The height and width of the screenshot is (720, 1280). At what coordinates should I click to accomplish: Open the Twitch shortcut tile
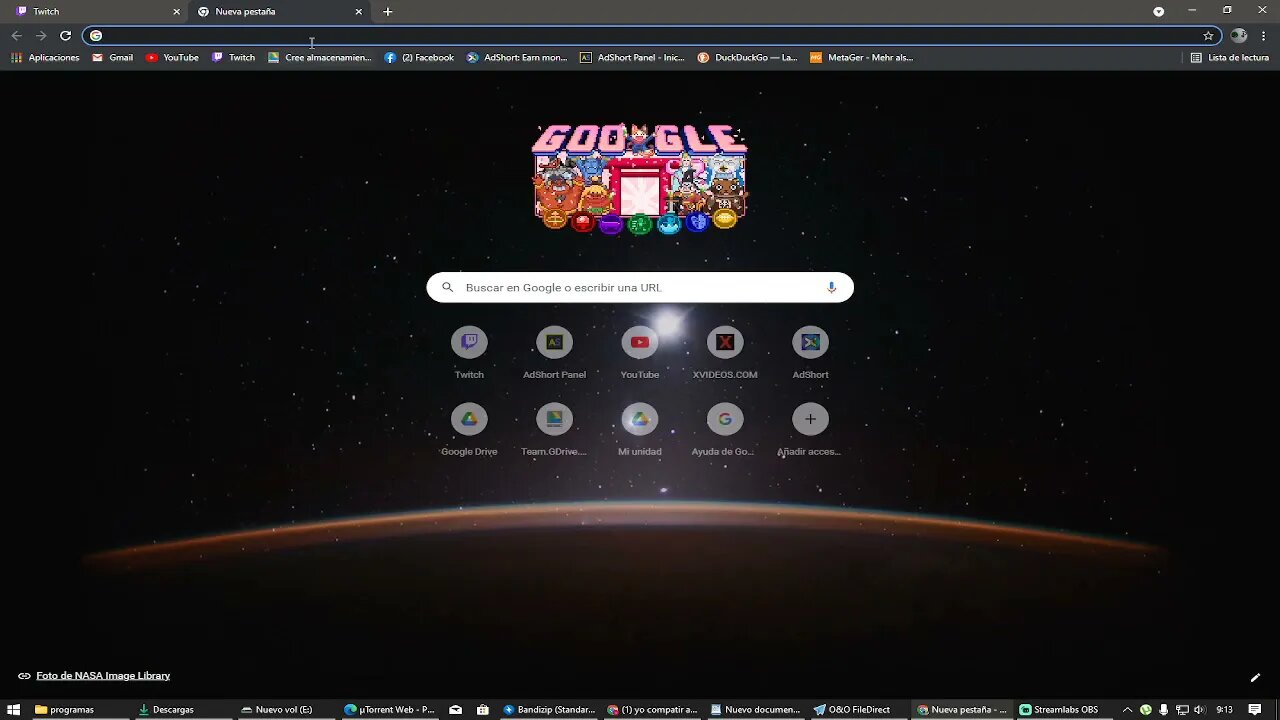tap(469, 353)
